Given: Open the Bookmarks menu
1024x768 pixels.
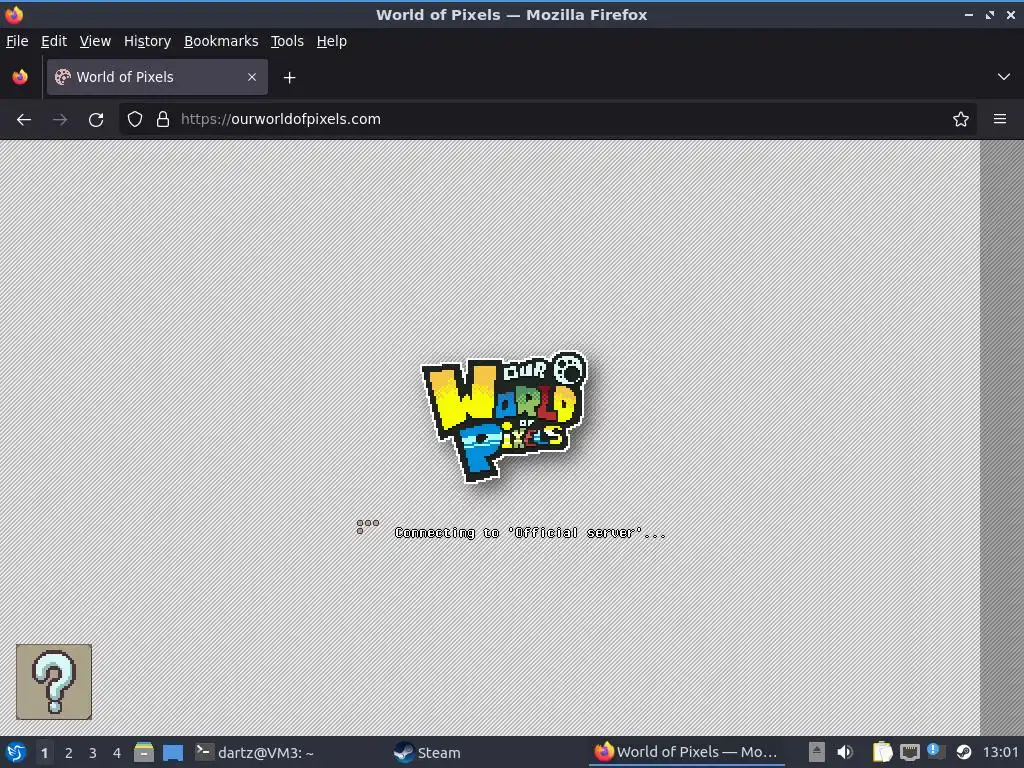Looking at the screenshot, I should [221, 41].
